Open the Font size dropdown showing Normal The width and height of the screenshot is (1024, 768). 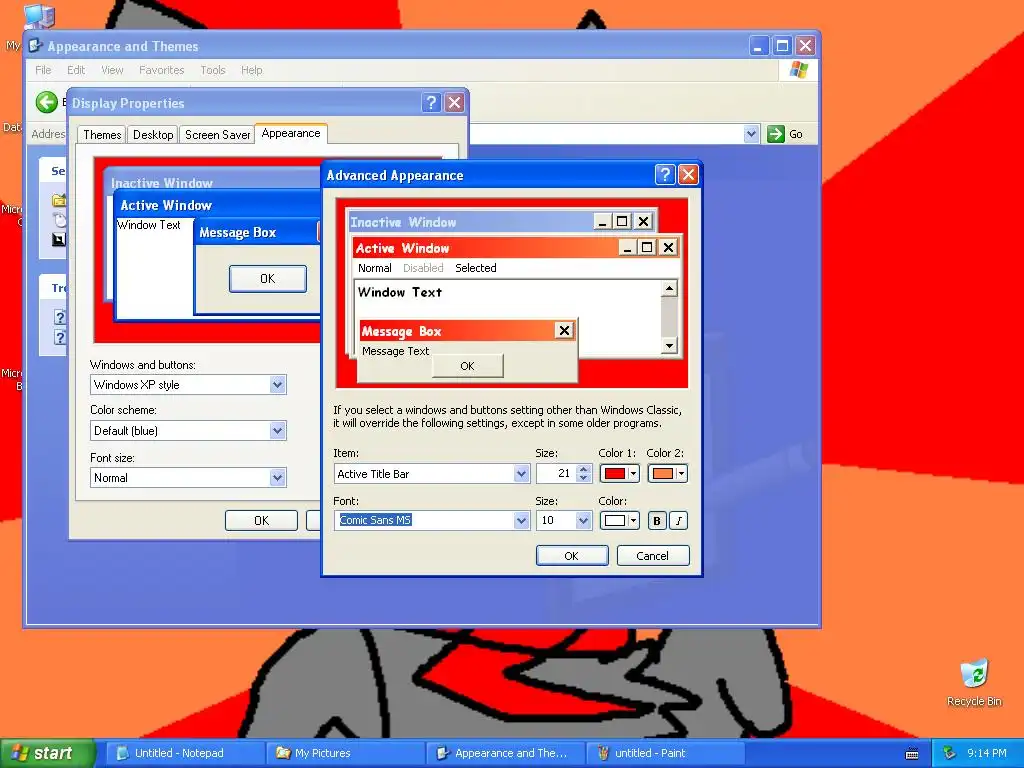point(278,477)
